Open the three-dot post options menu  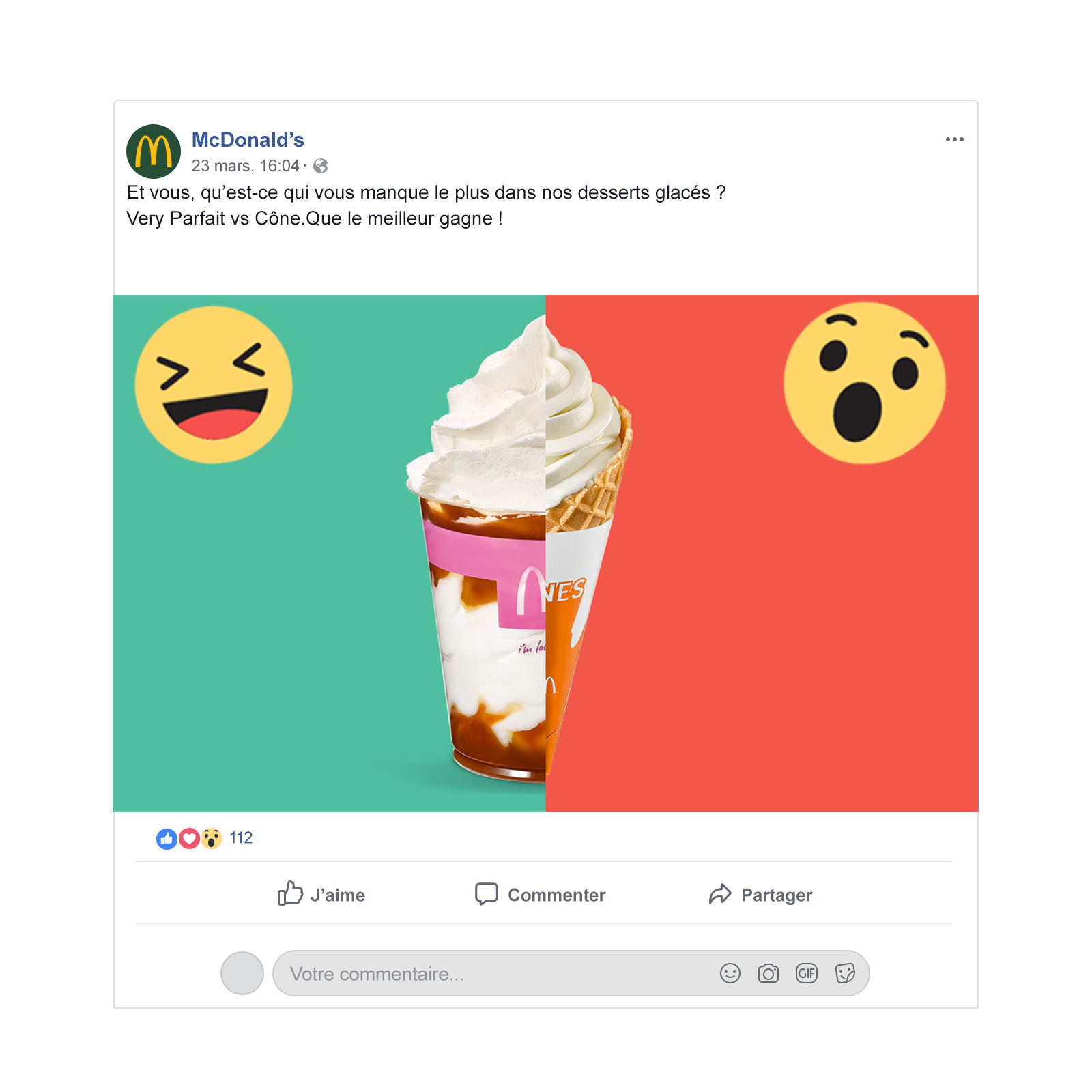[x=954, y=139]
